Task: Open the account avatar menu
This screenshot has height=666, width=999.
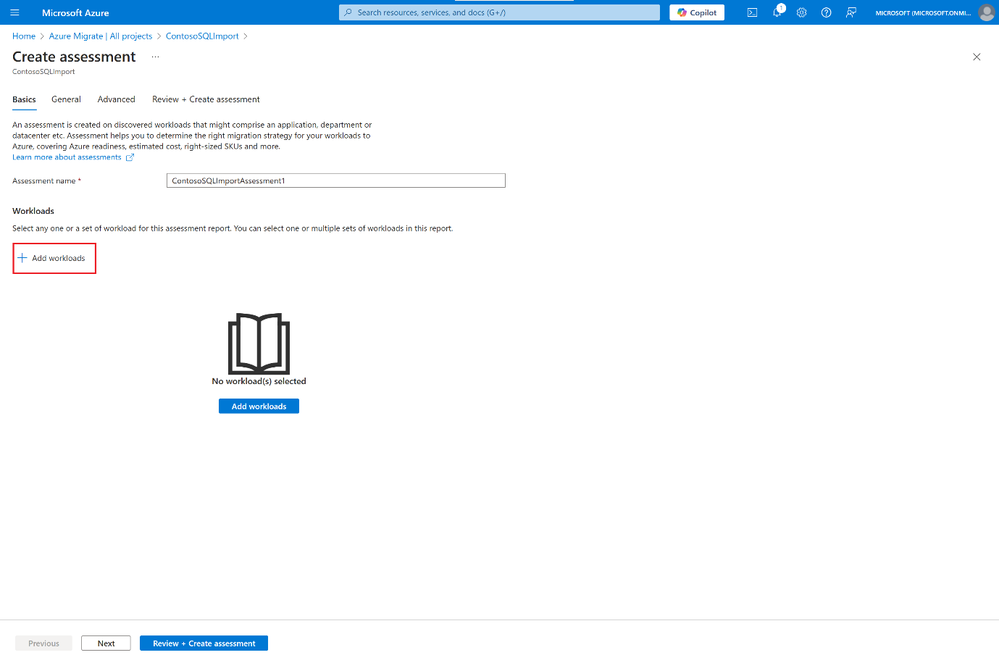Action: click(x=986, y=13)
